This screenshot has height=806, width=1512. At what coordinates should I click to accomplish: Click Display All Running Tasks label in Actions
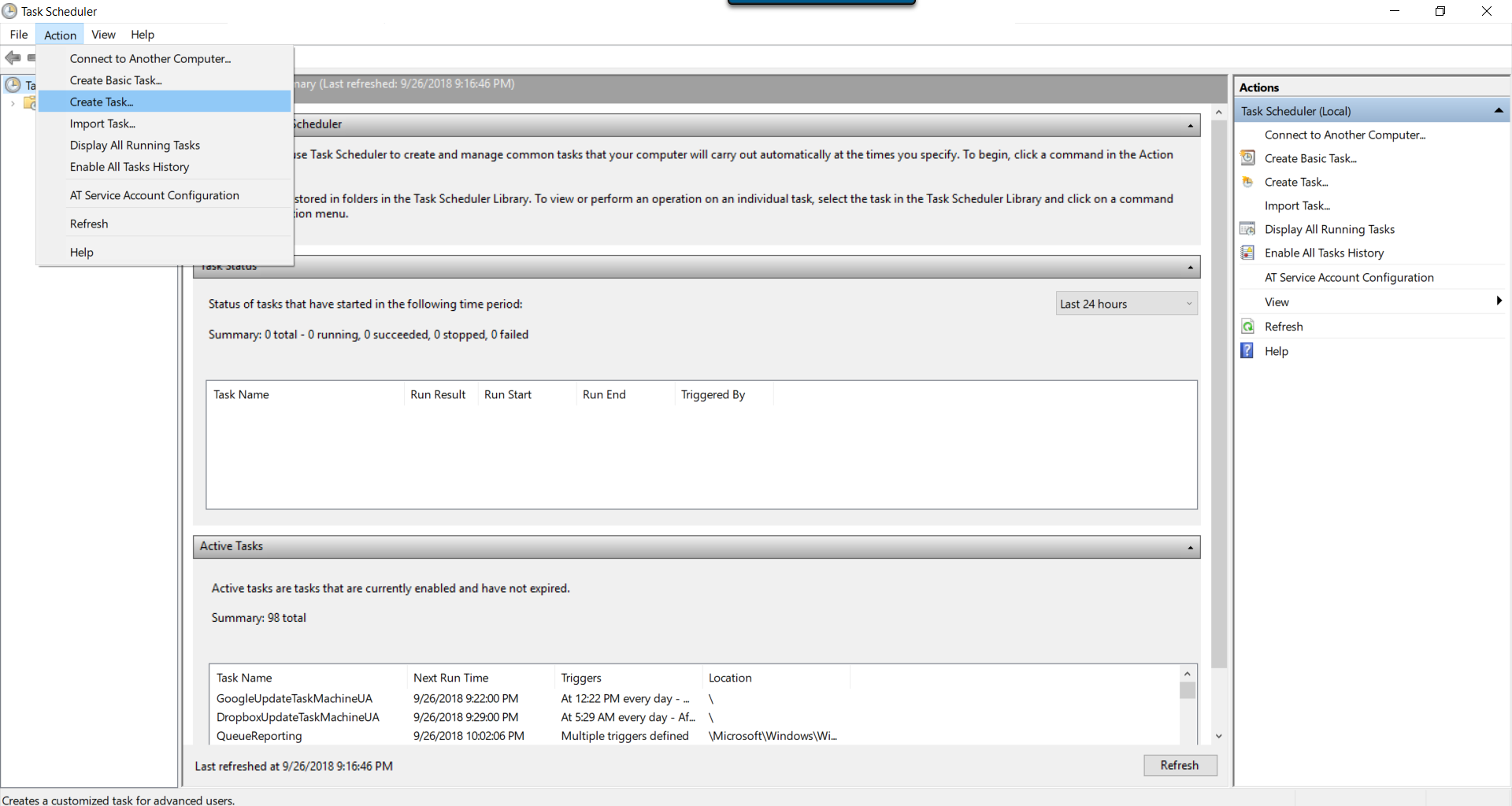pyautogui.click(x=1329, y=229)
